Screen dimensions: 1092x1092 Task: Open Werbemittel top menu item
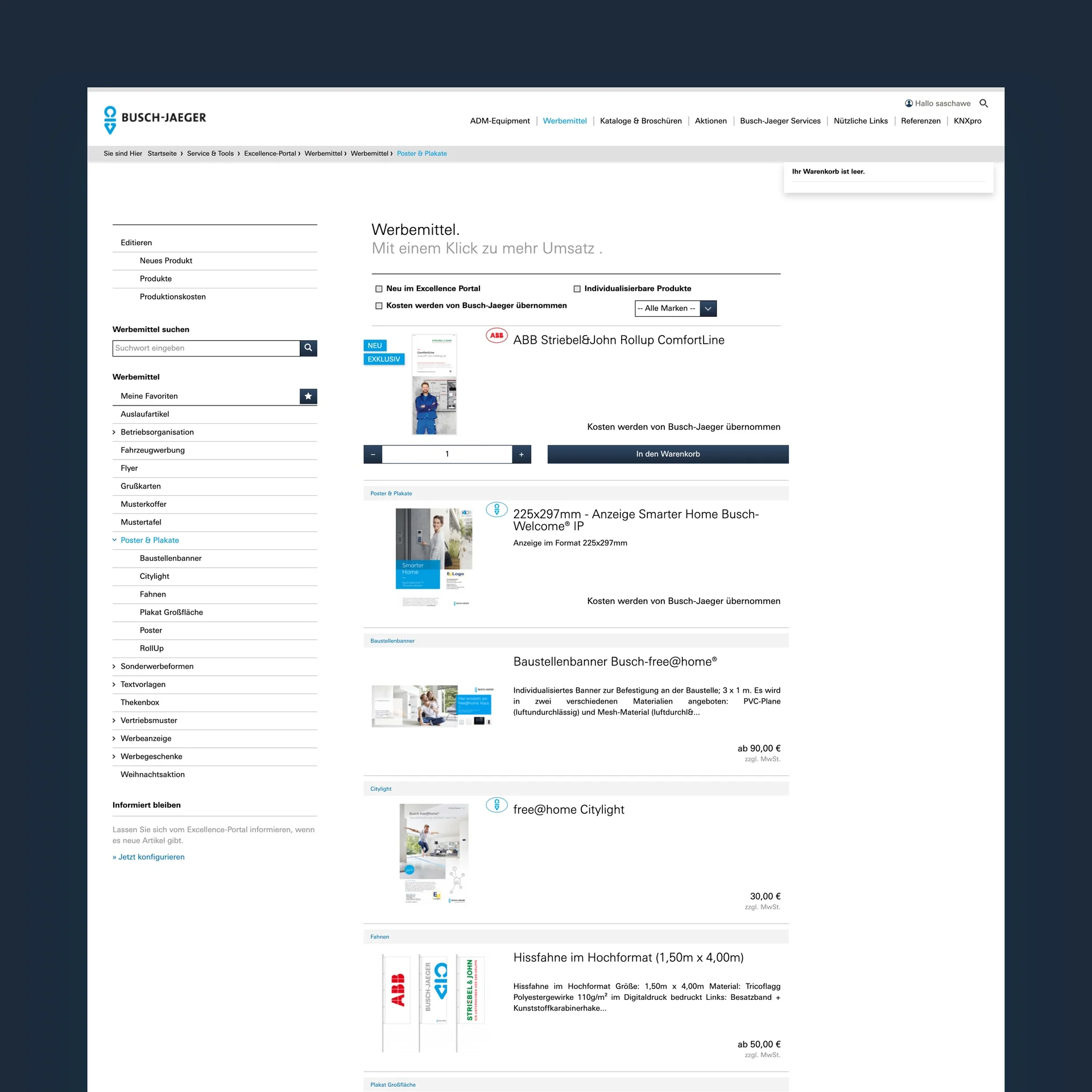[x=565, y=121]
